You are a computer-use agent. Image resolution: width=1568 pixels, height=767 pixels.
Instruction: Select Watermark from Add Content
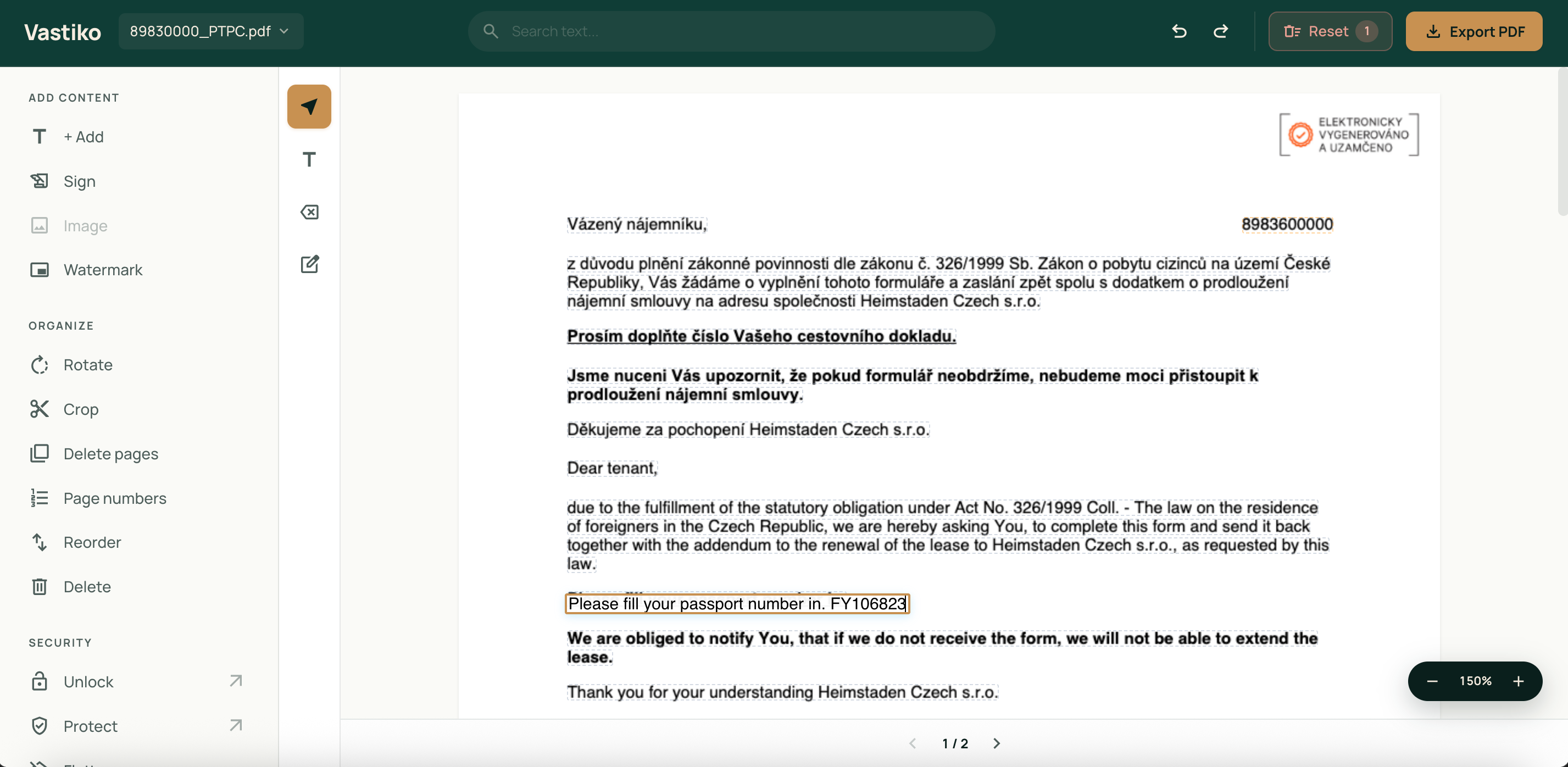(102, 270)
